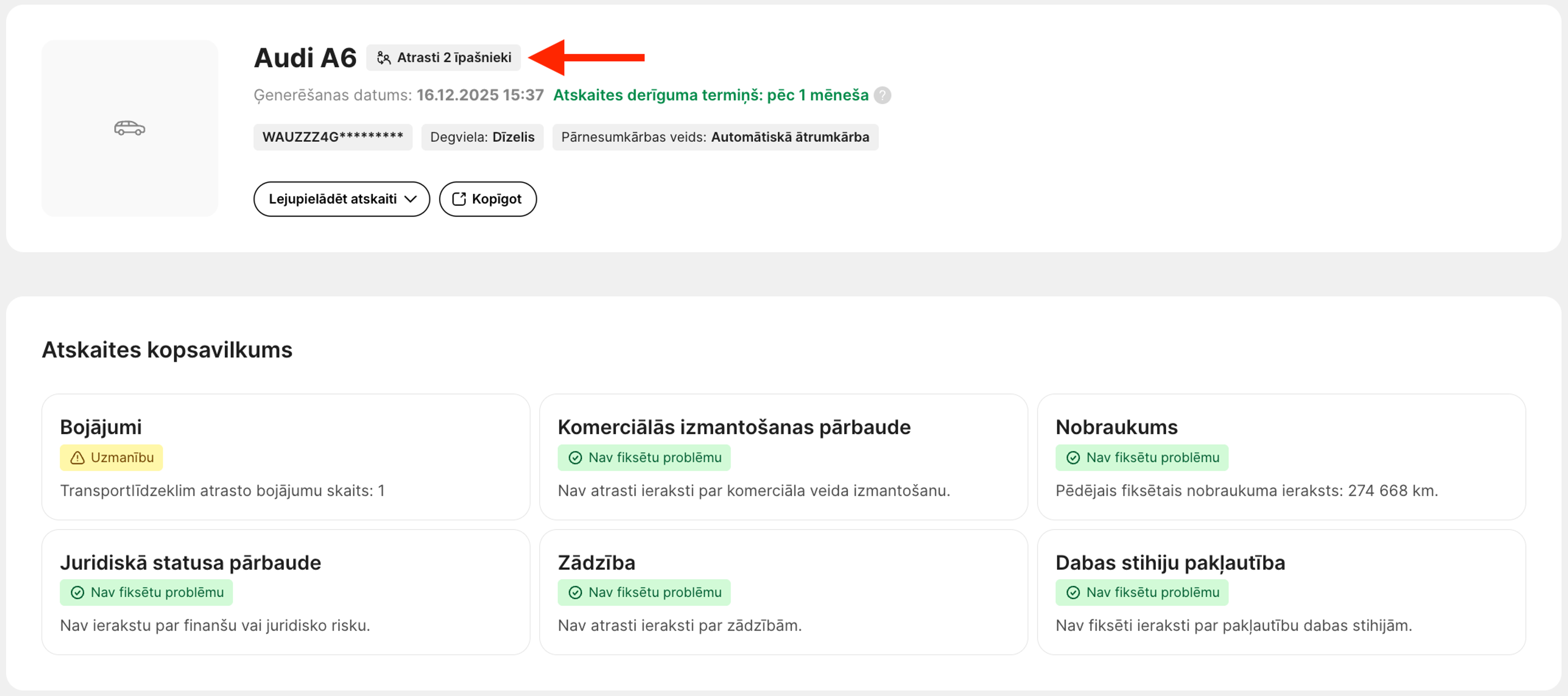The height and width of the screenshot is (696, 1568).
Task: Click the yellow Uzmanību warning badge
Action: [x=111, y=458]
